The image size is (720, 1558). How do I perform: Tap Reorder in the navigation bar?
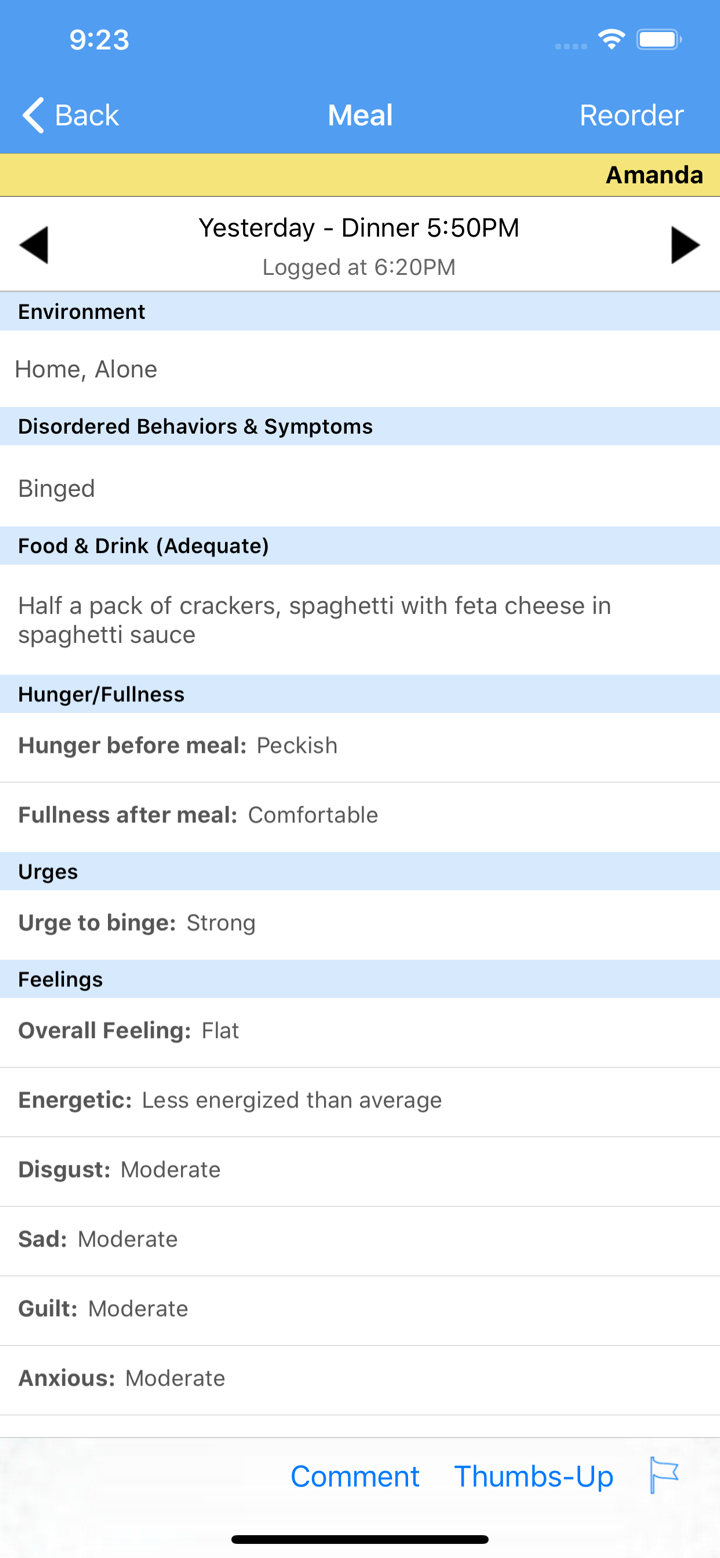point(631,115)
